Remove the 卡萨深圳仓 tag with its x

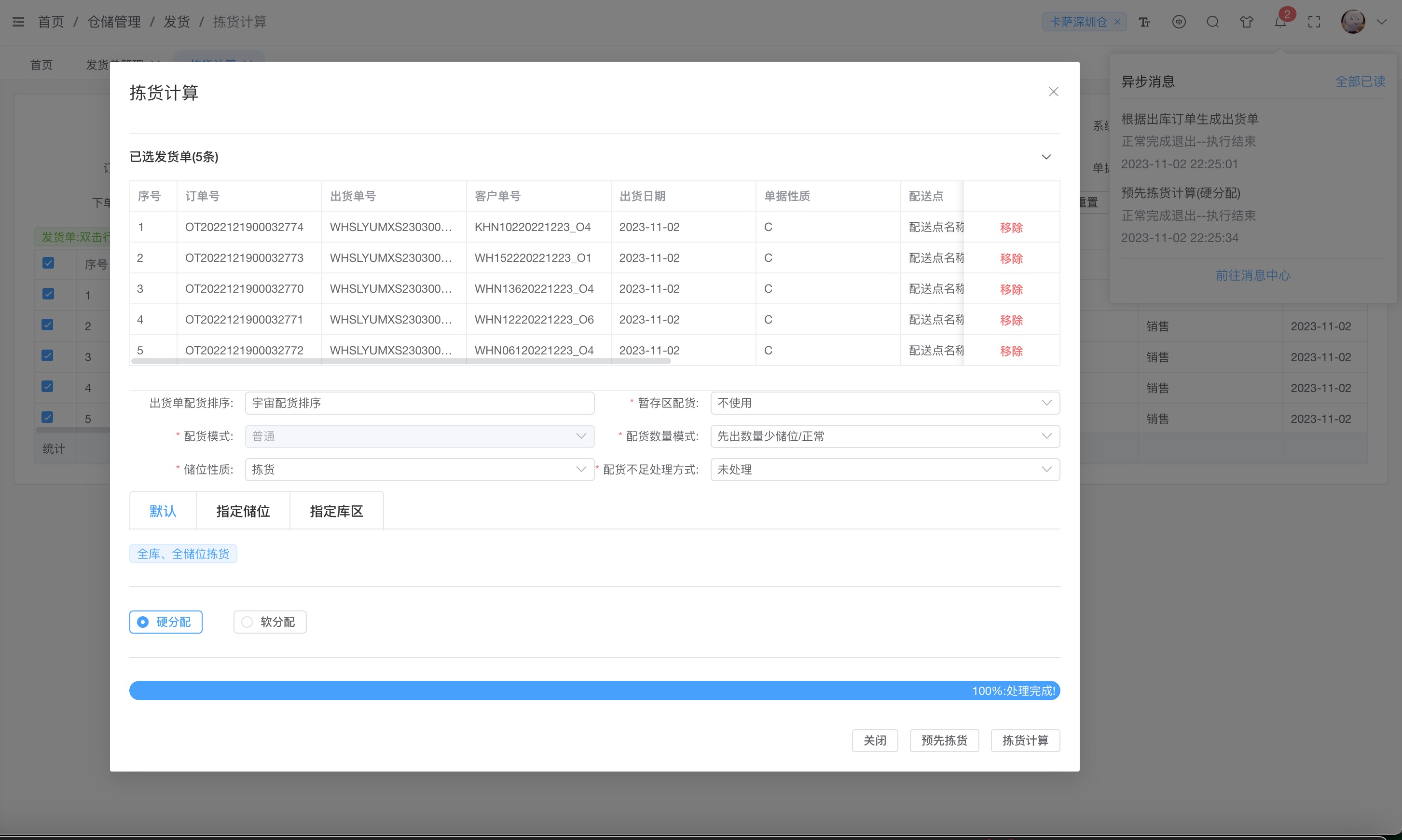coord(1117,22)
